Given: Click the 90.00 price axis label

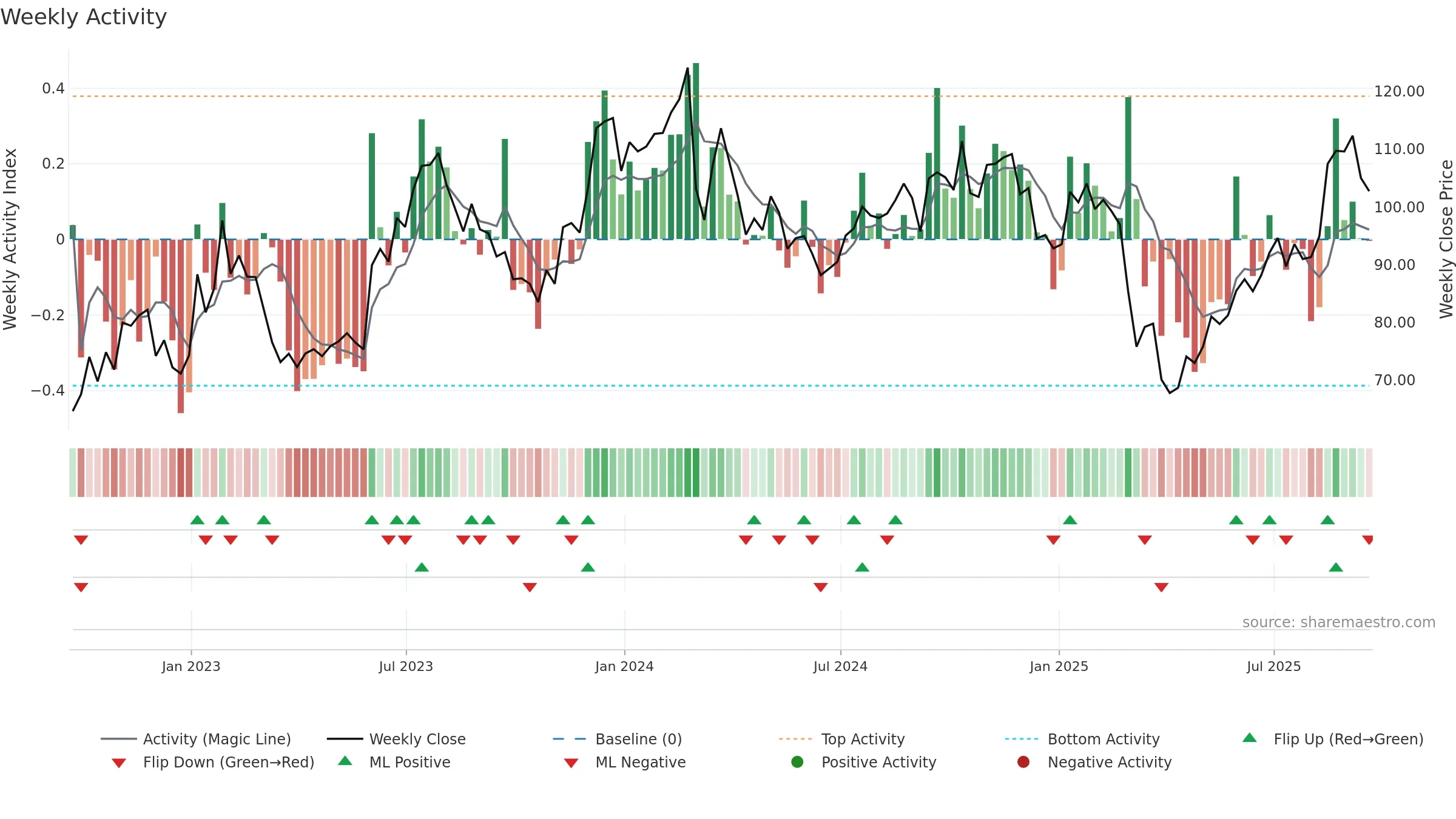Looking at the screenshot, I should click(x=1395, y=265).
